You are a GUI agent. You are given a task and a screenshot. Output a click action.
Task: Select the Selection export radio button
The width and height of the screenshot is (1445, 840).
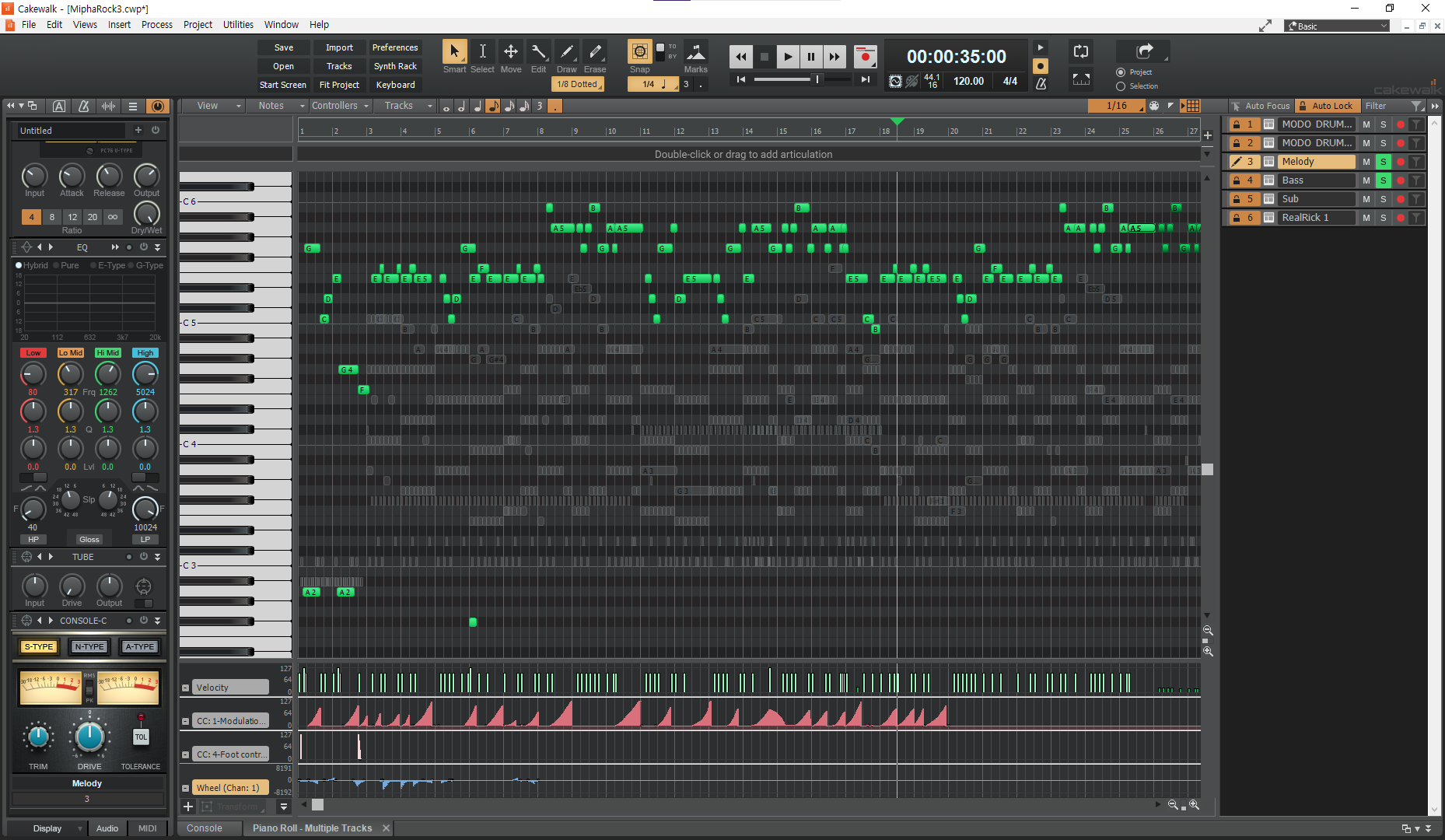click(1121, 86)
